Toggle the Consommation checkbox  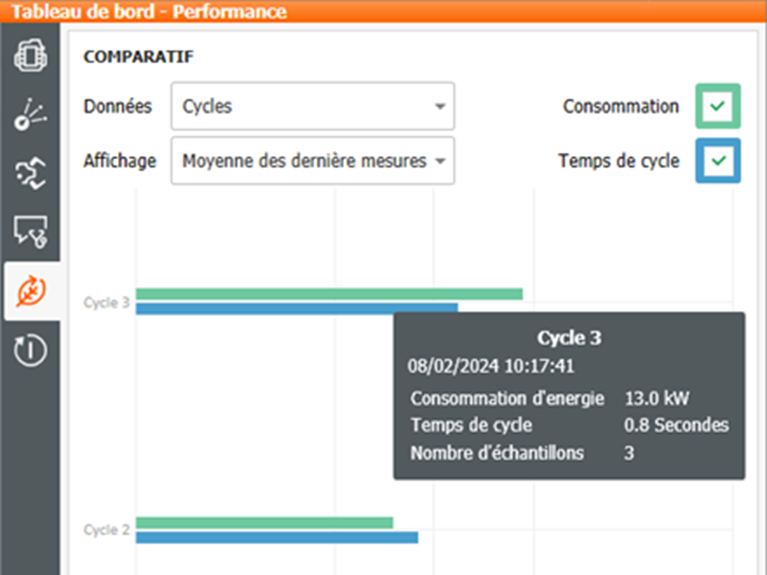(718, 107)
